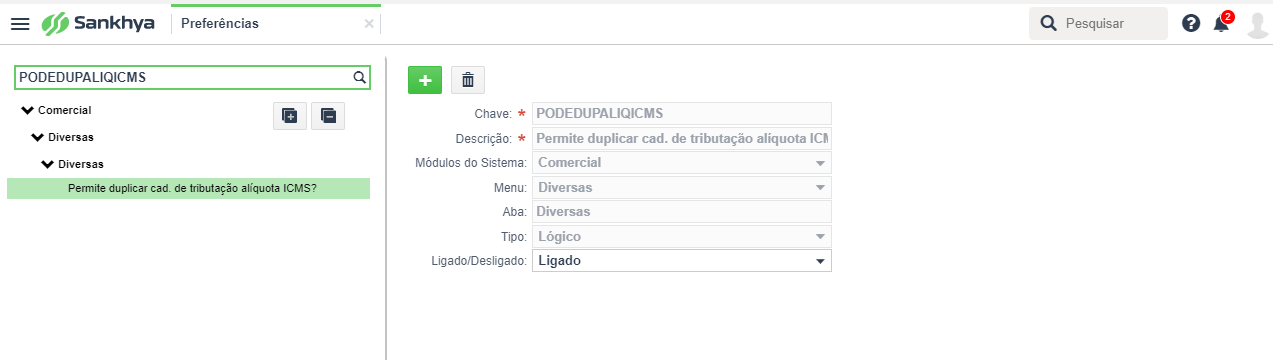Screen dimensions: 1273x360
Task: Click the top Pesquisar search field
Action: 1098,23
